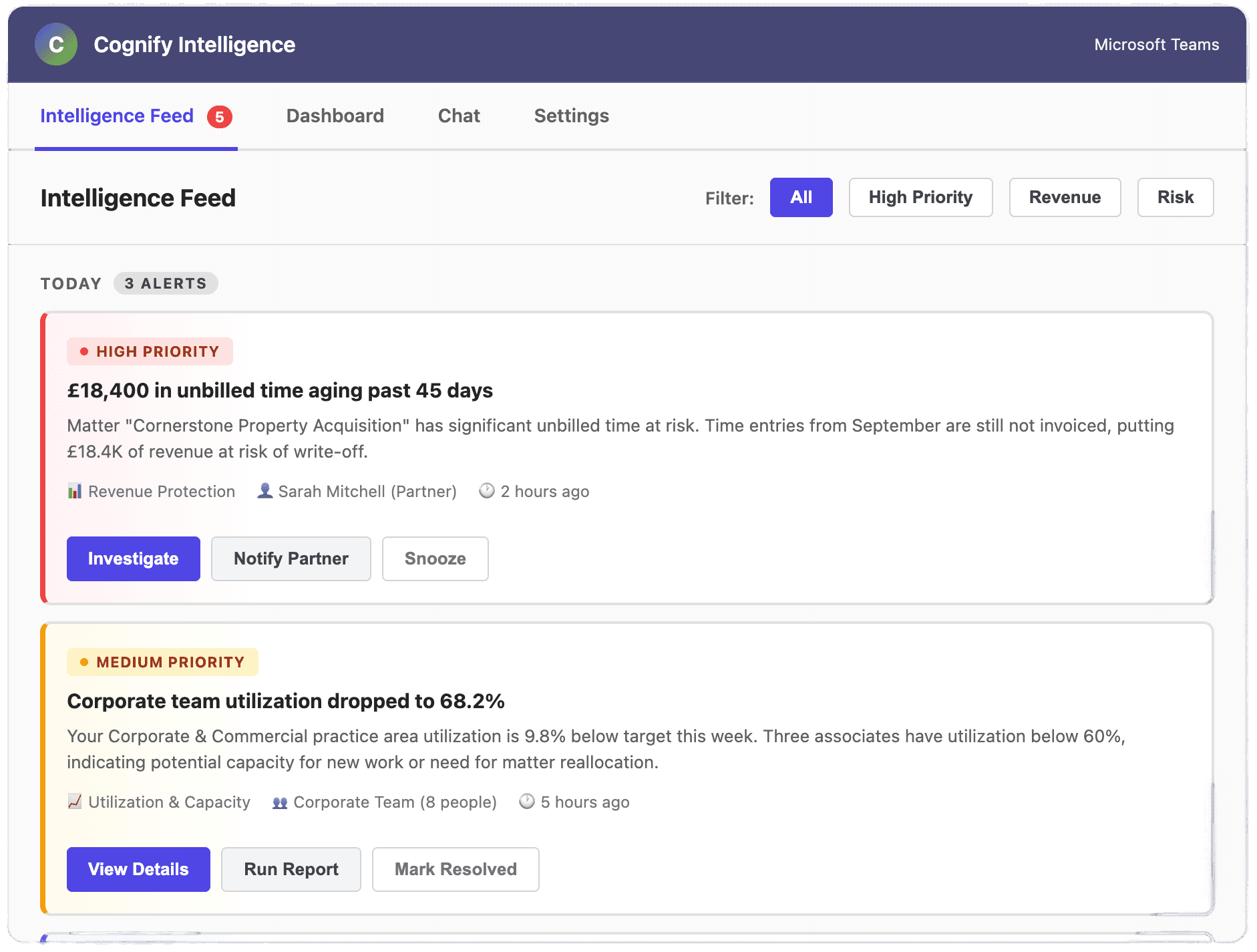Click the MEDIUM PRIORITY orange dot indicator

84,661
